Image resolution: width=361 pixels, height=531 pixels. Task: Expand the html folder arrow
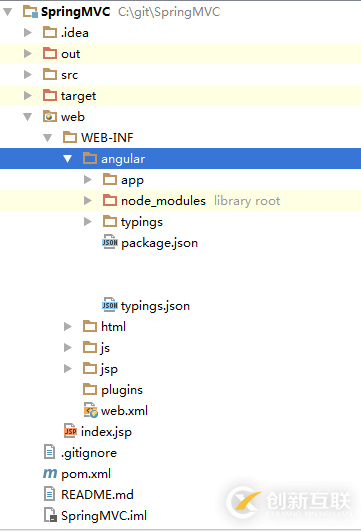pyautogui.click(x=68, y=326)
